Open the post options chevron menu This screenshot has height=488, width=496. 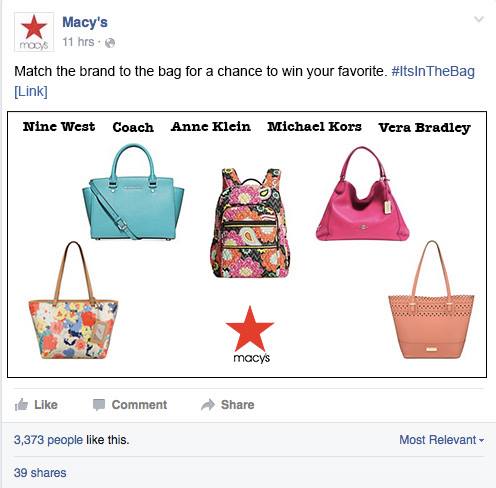point(479,19)
